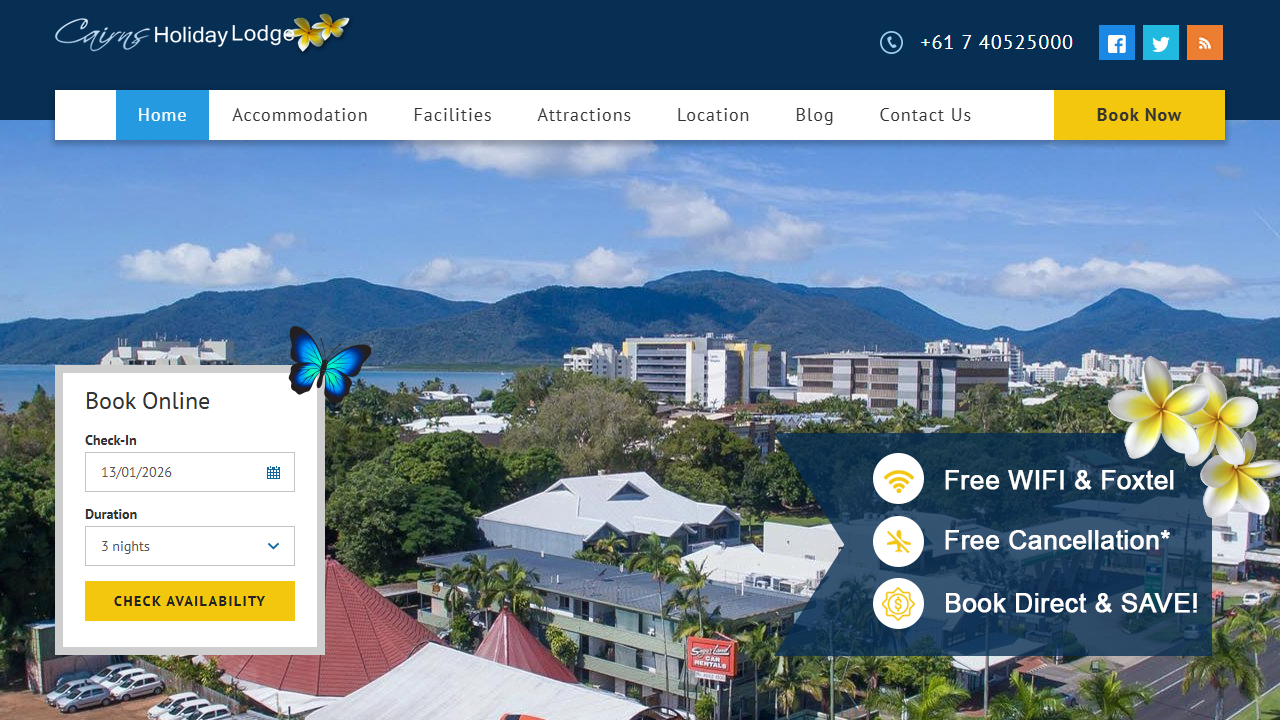The height and width of the screenshot is (720, 1280).
Task: Click the Check Availability button
Action: 190,601
